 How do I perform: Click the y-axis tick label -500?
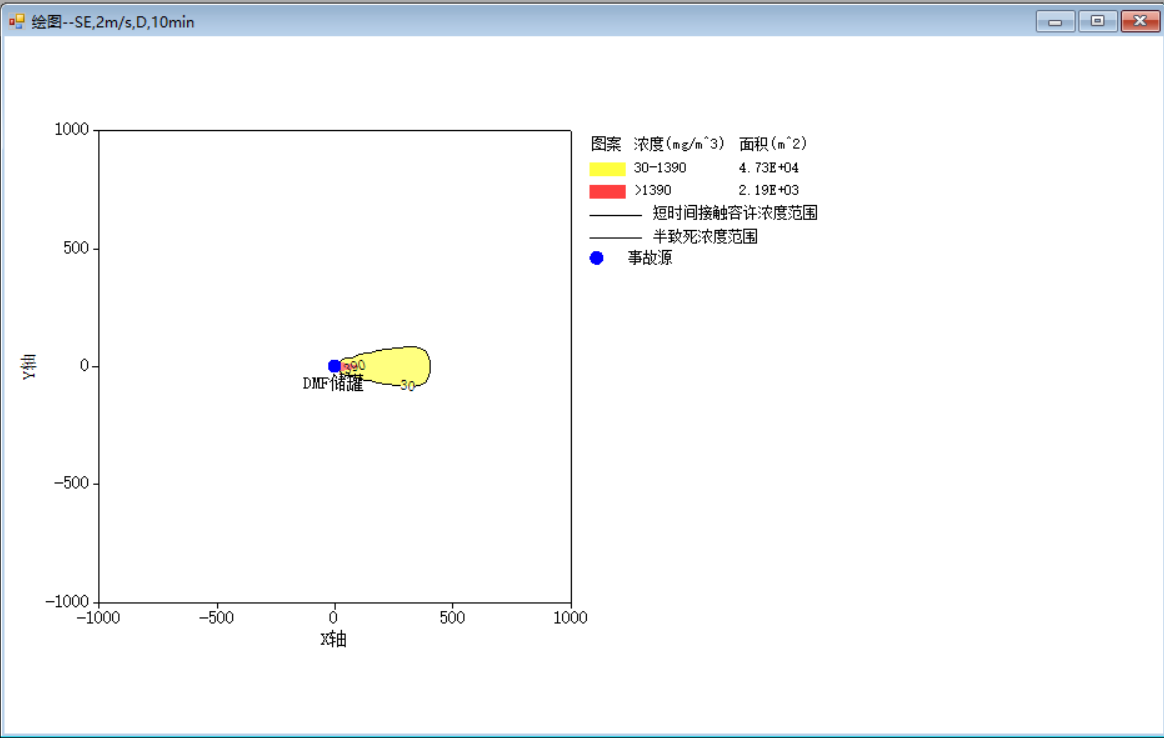(71, 483)
